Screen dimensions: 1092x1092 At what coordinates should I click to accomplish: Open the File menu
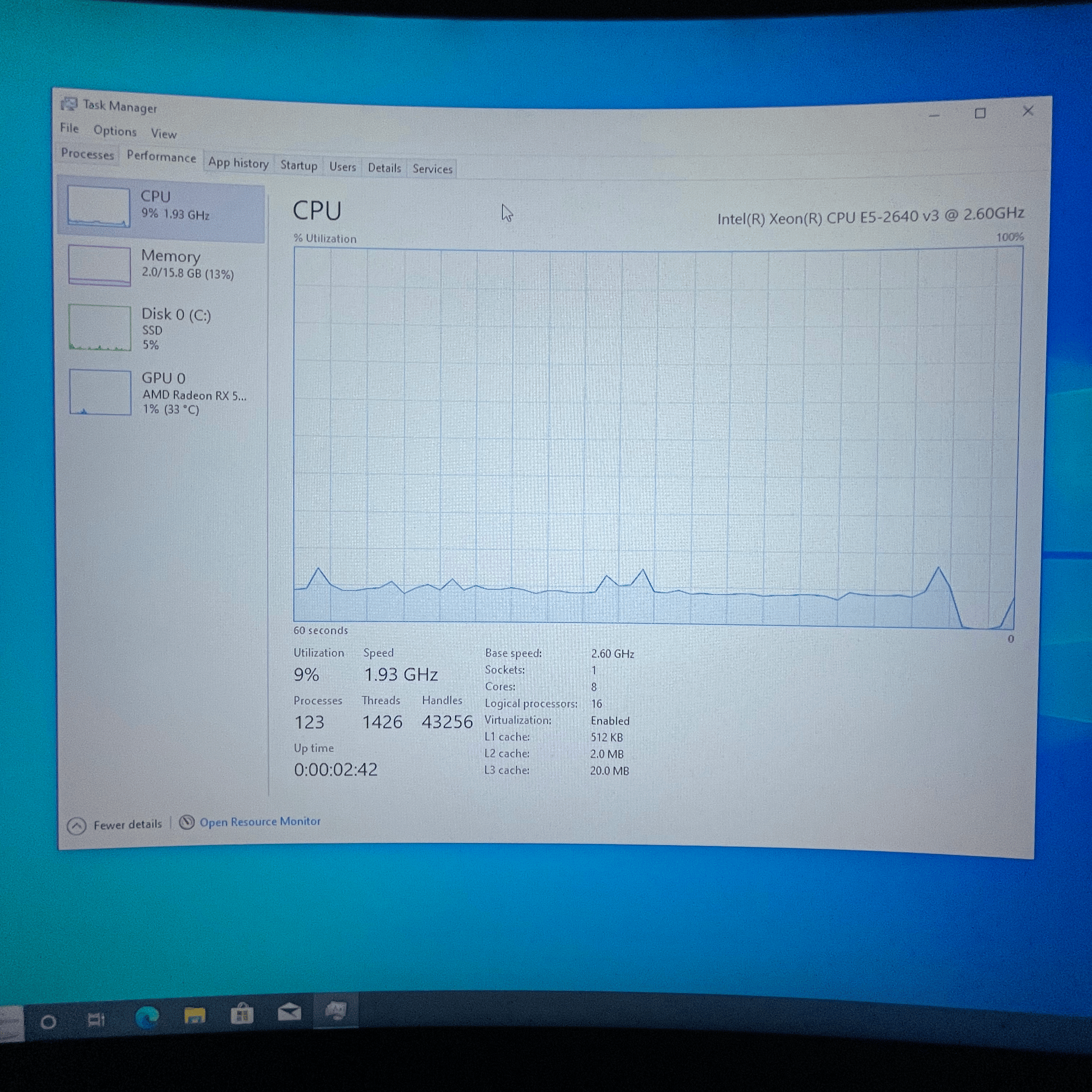[69, 129]
